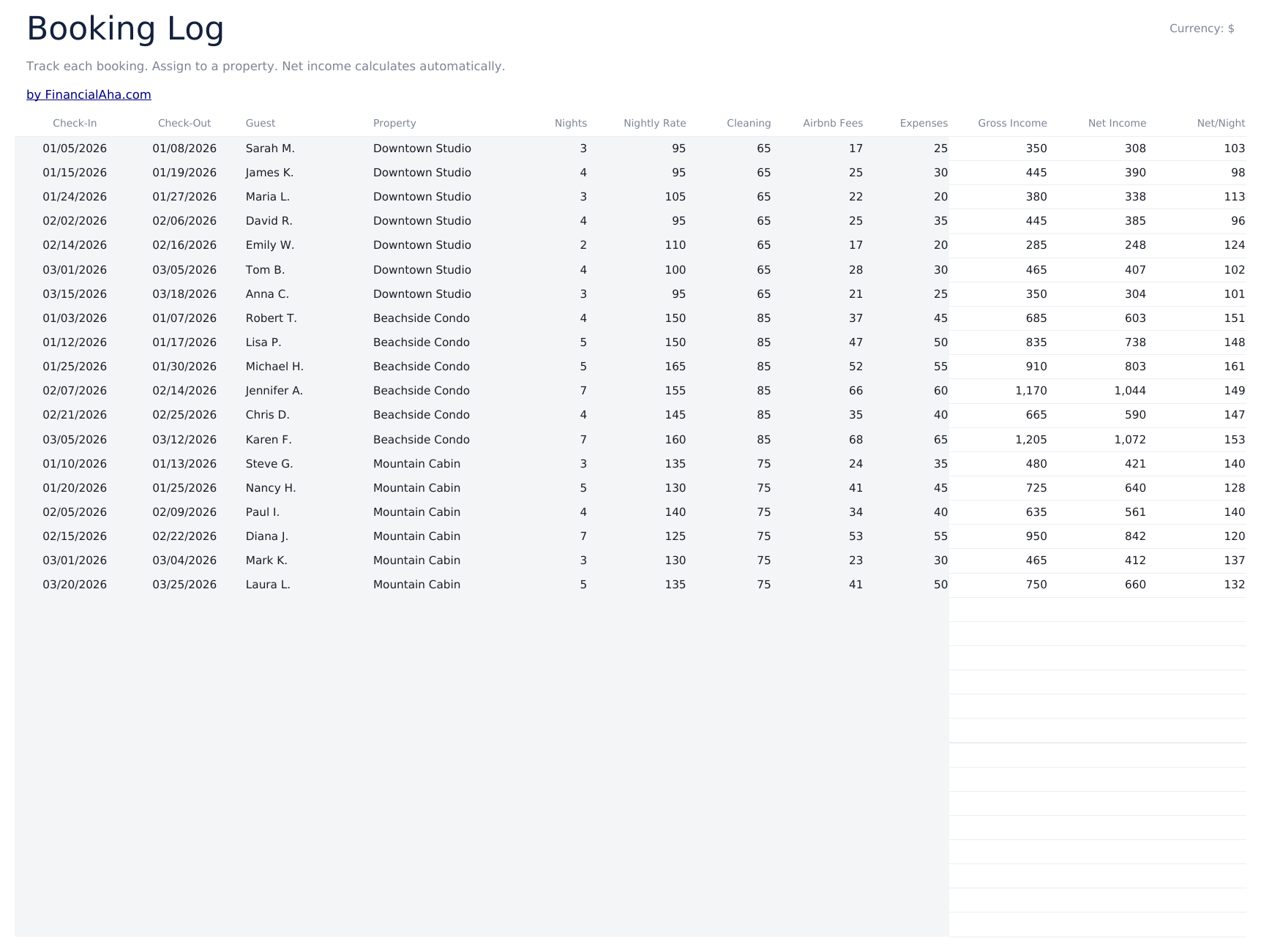Select the Property column header
This screenshot has width=1261, height=952.
394,123
